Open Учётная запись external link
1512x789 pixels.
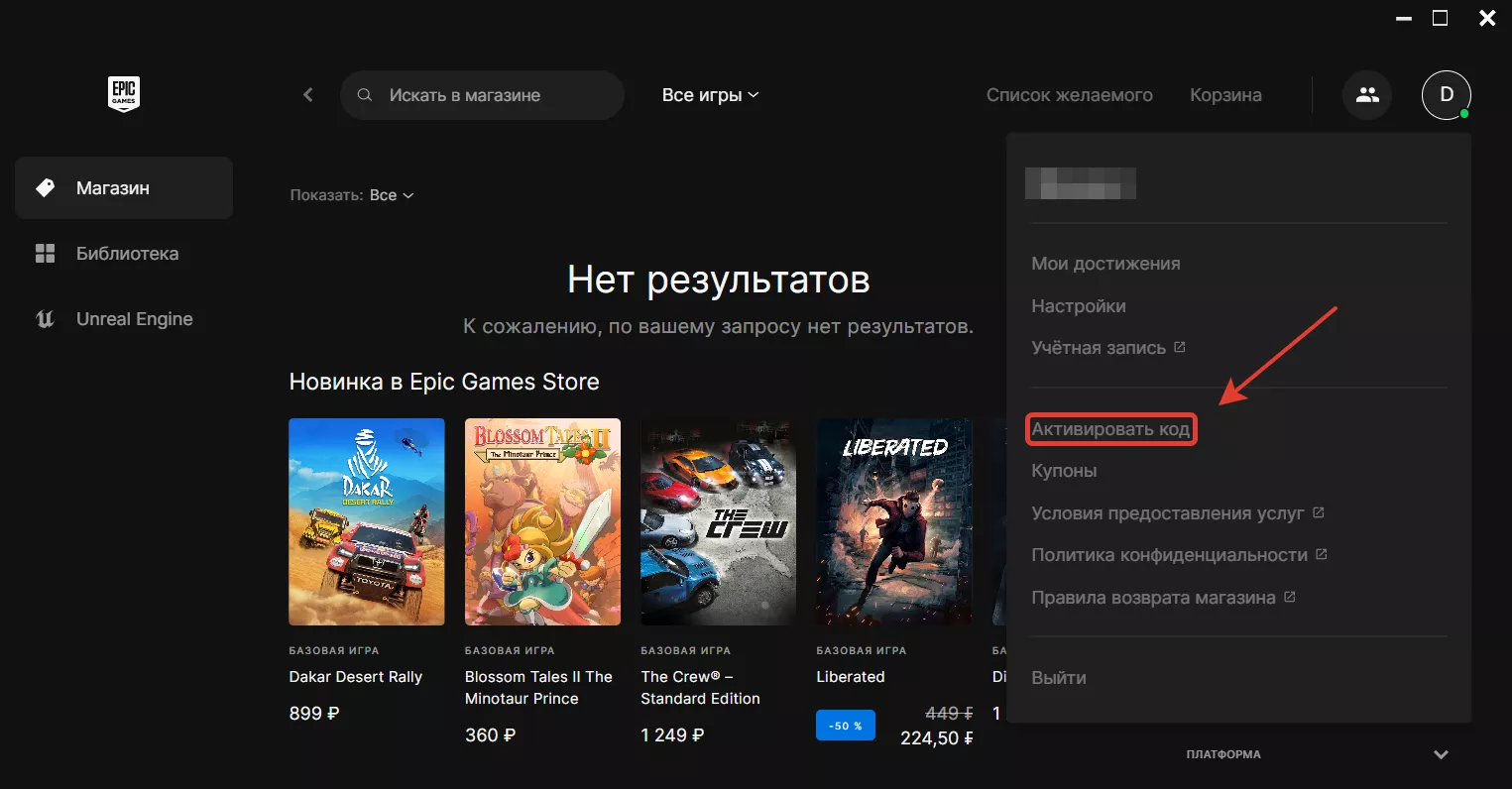pyautogui.click(x=1108, y=348)
